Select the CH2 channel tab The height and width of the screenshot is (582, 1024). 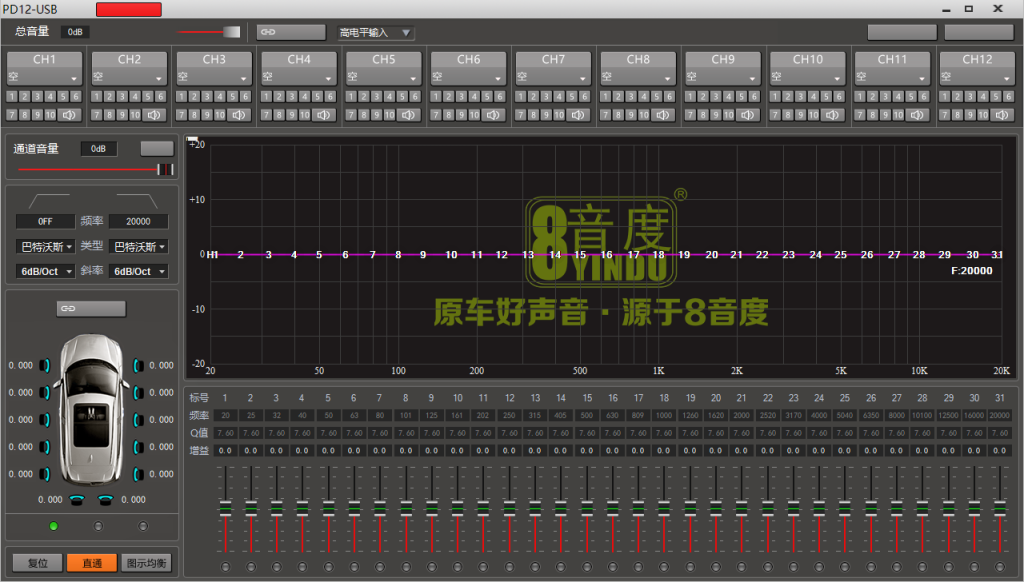[129, 59]
